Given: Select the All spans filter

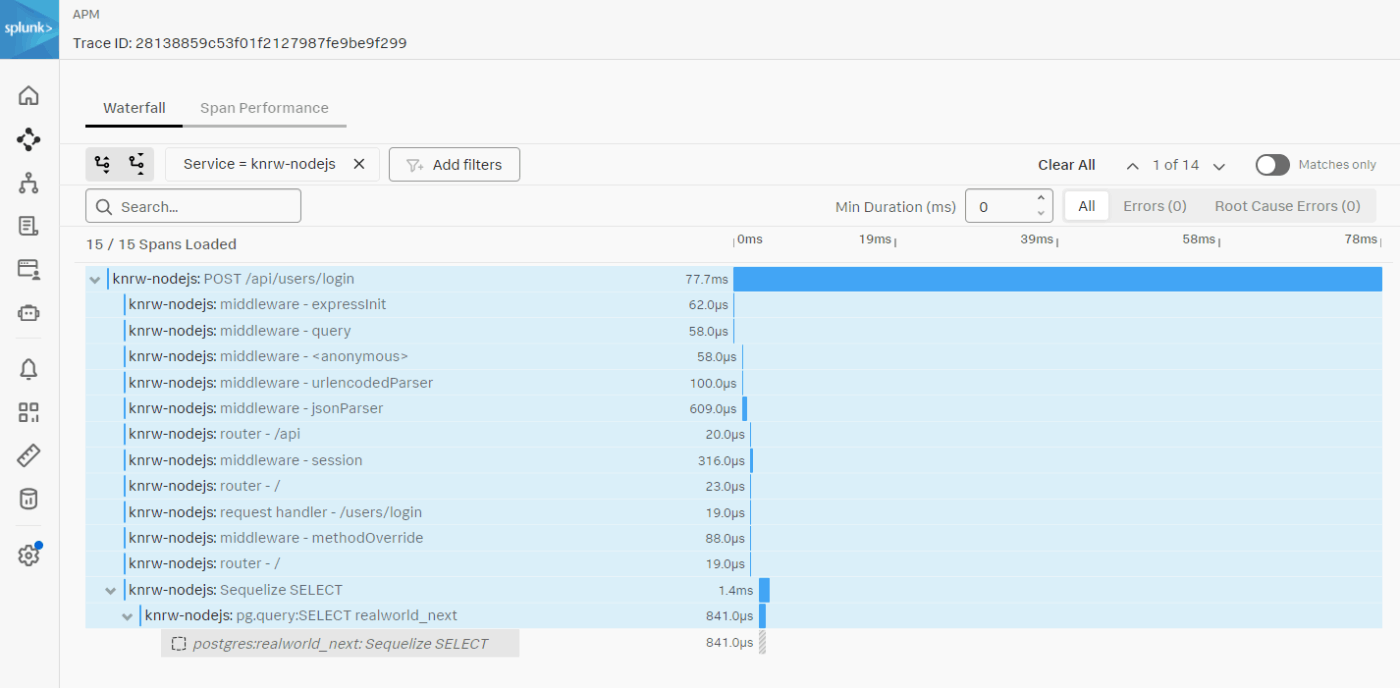Looking at the screenshot, I should click(1087, 206).
